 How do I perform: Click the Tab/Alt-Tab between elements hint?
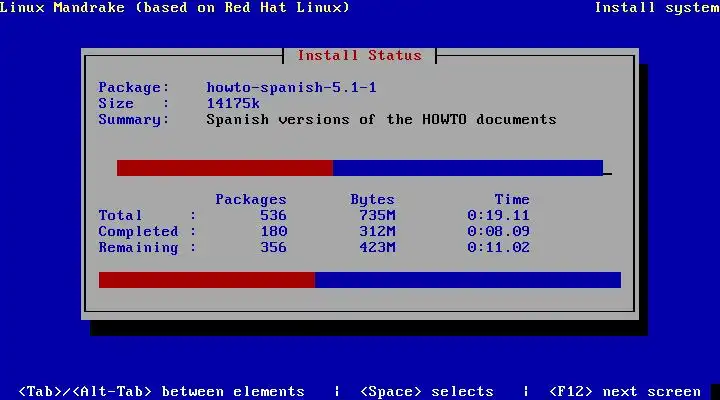point(161,391)
